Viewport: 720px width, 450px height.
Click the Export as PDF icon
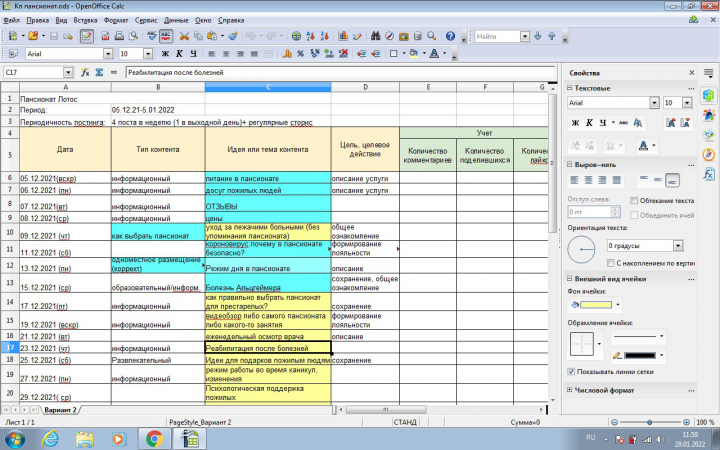105,36
